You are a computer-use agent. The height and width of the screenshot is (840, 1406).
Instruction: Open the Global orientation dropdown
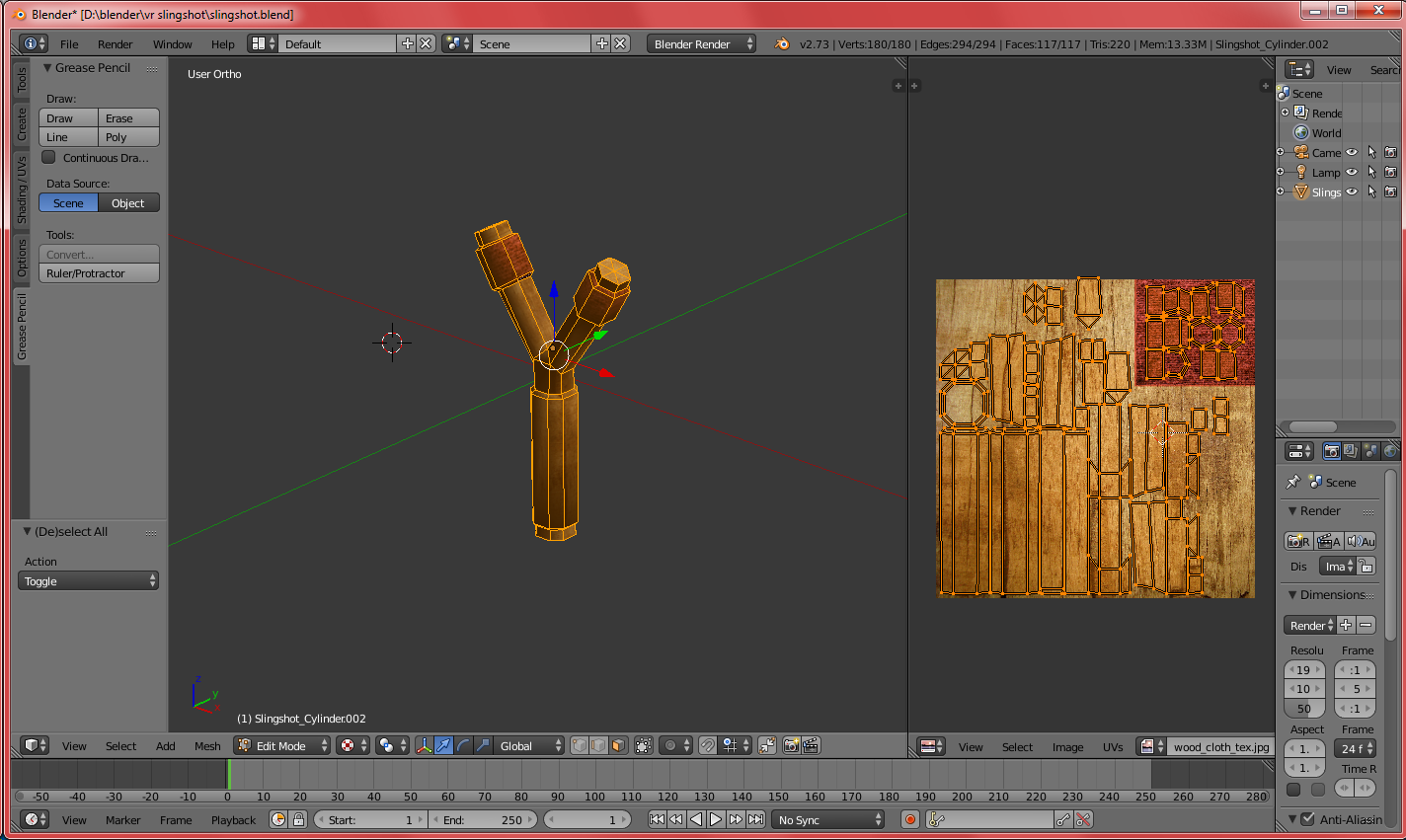pos(529,745)
